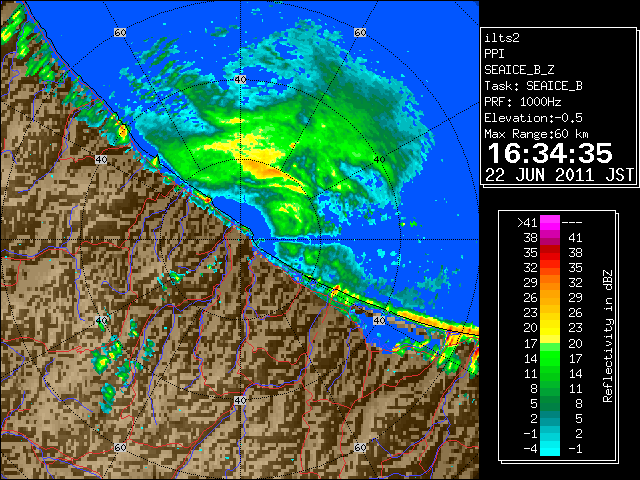The height and width of the screenshot is (480, 640).
Task: Pick the cyan -4 to -1 dBZ swatch
Action: [x=550, y=448]
